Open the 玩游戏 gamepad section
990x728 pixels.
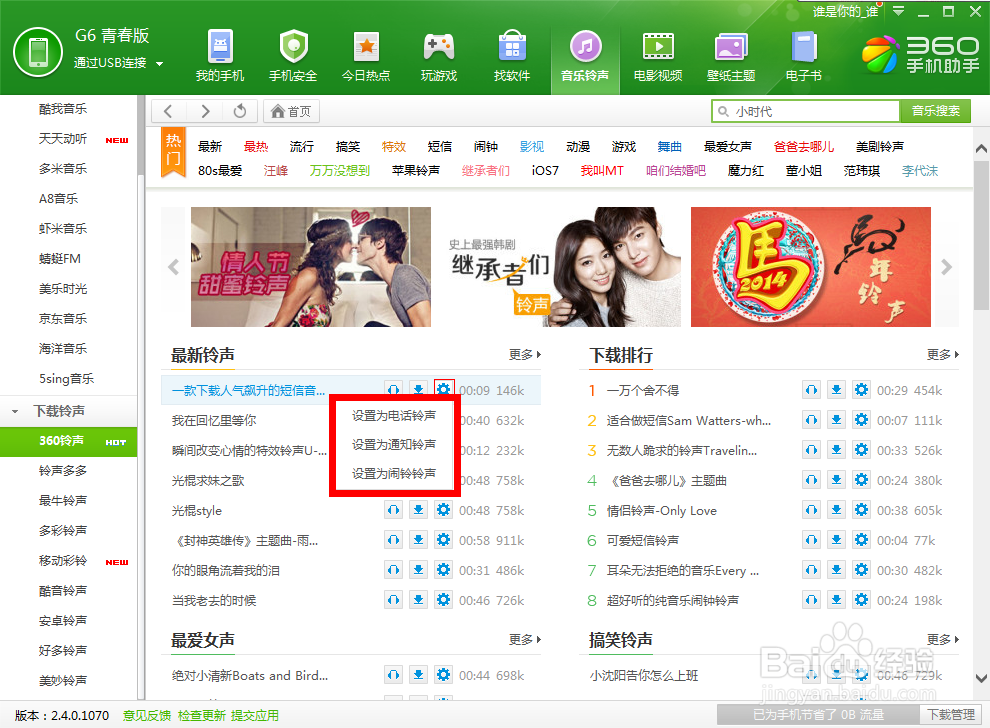pos(439,56)
